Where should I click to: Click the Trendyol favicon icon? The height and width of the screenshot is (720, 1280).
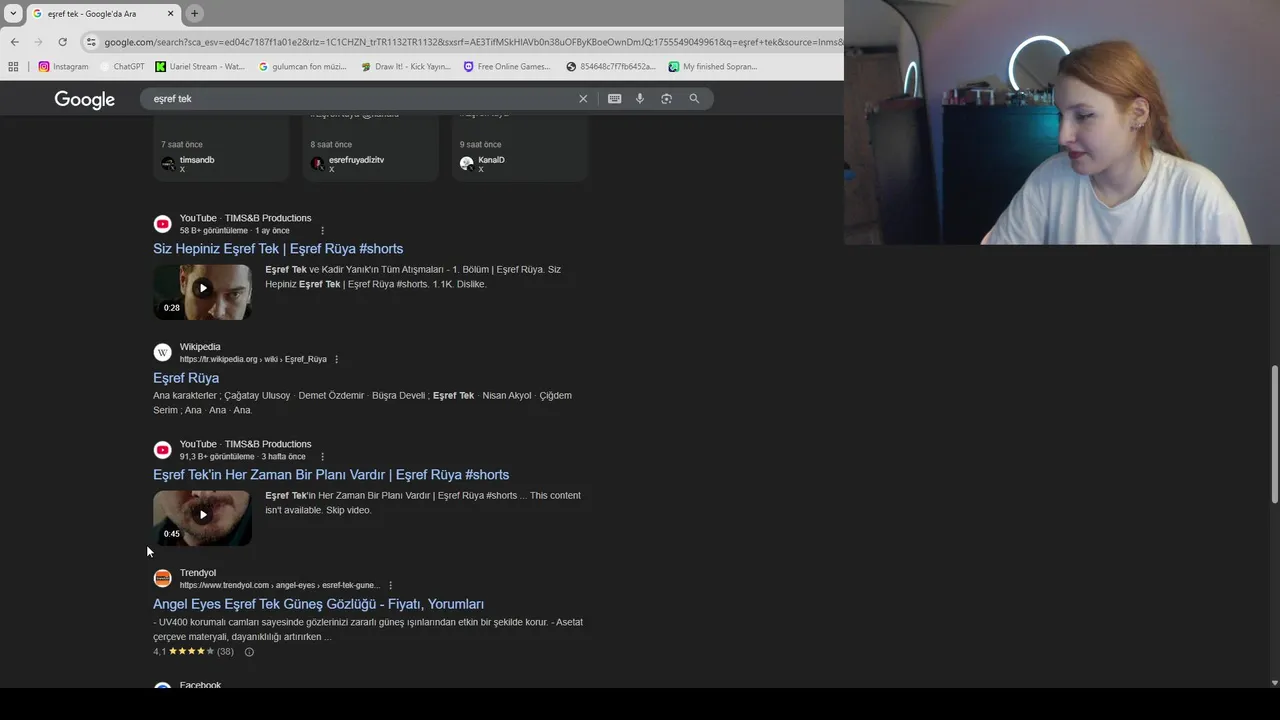click(162, 579)
